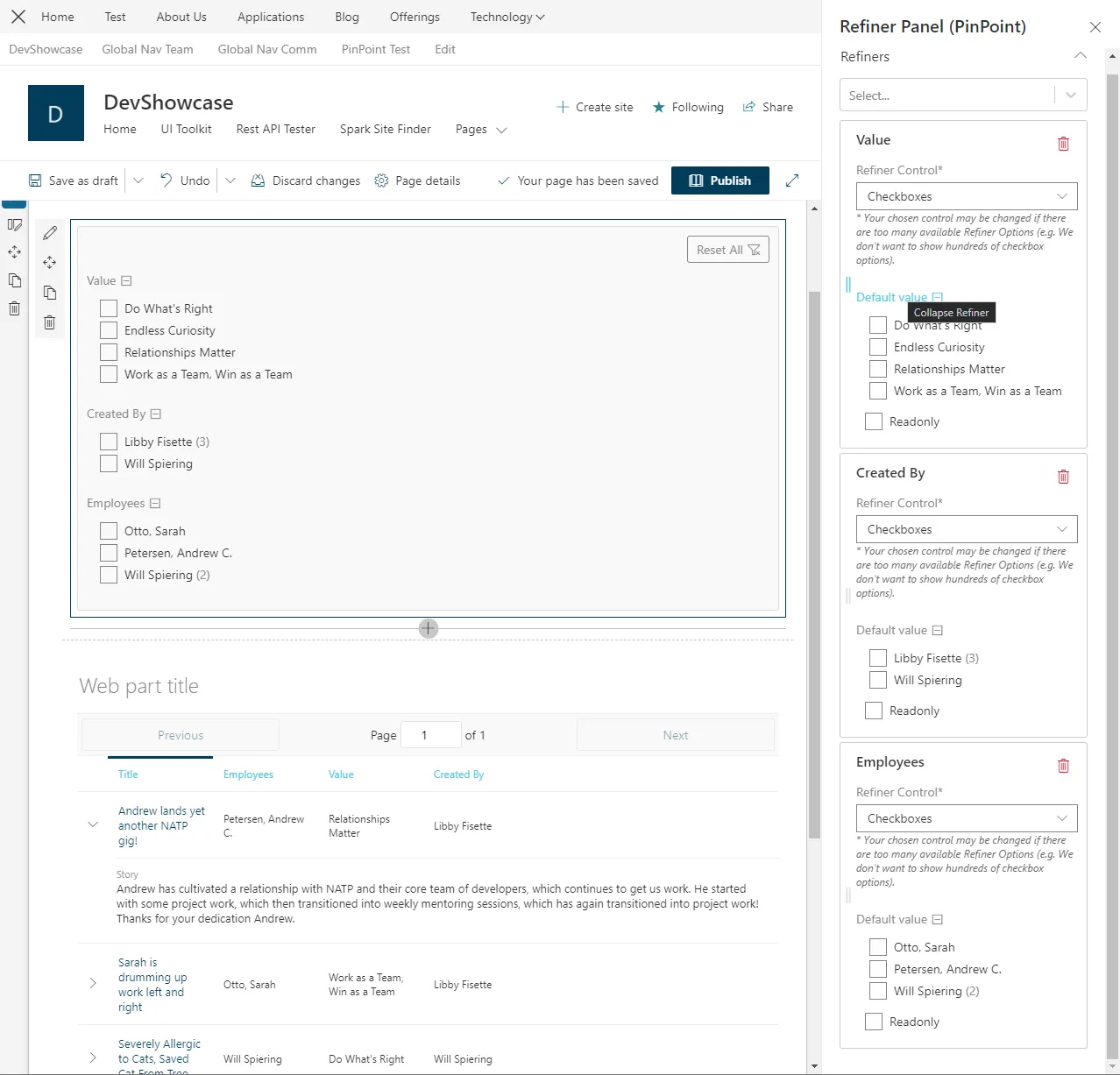
Task: Delete the Employees refiner with trash icon
Action: (x=1063, y=766)
